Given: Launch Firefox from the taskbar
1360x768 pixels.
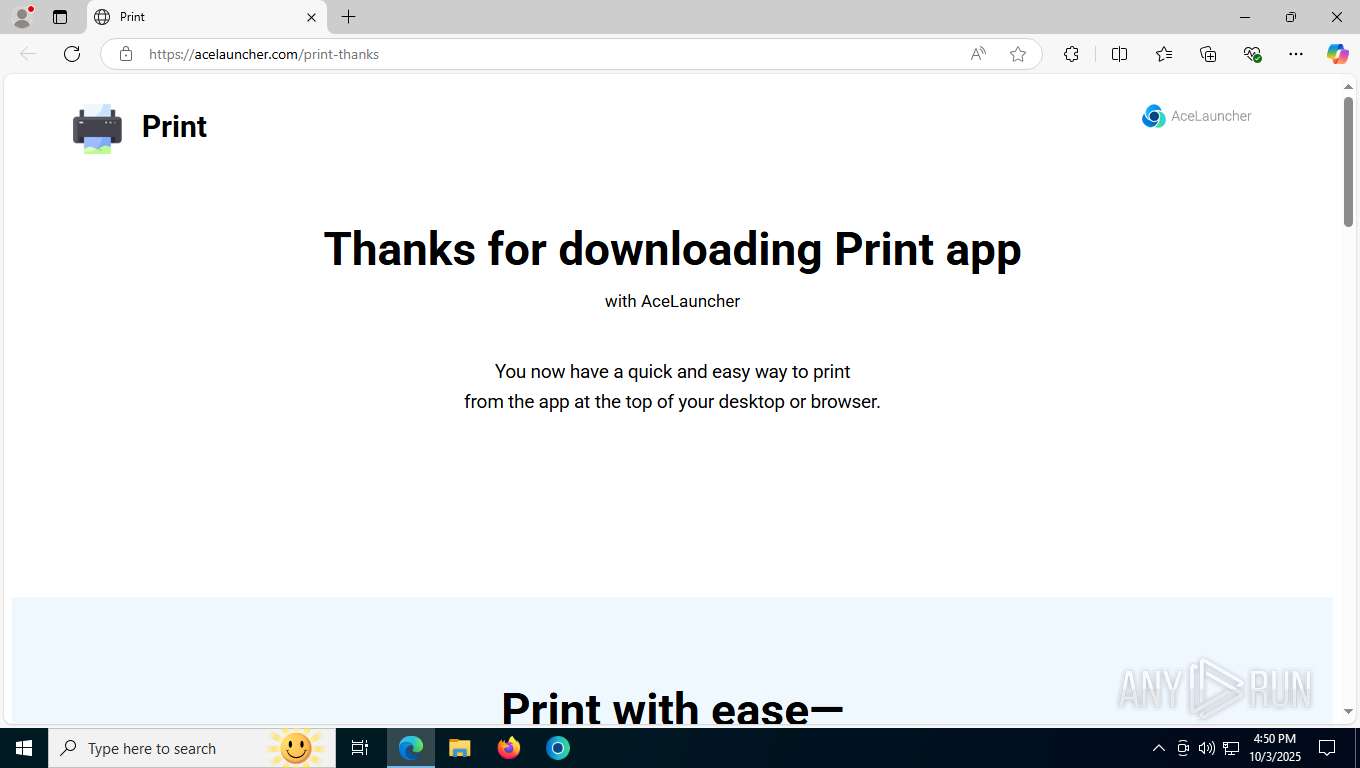Looking at the screenshot, I should pyautogui.click(x=509, y=748).
